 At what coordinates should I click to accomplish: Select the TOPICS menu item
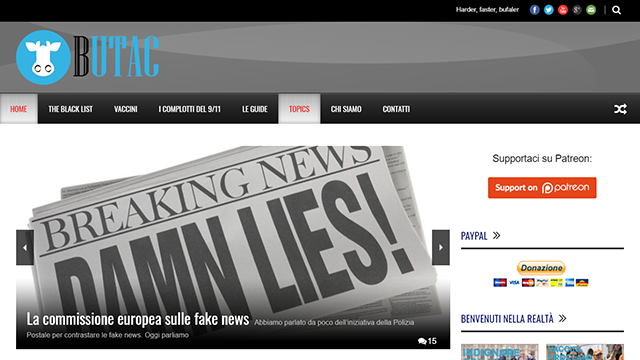pyautogui.click(x=299, y=109)
